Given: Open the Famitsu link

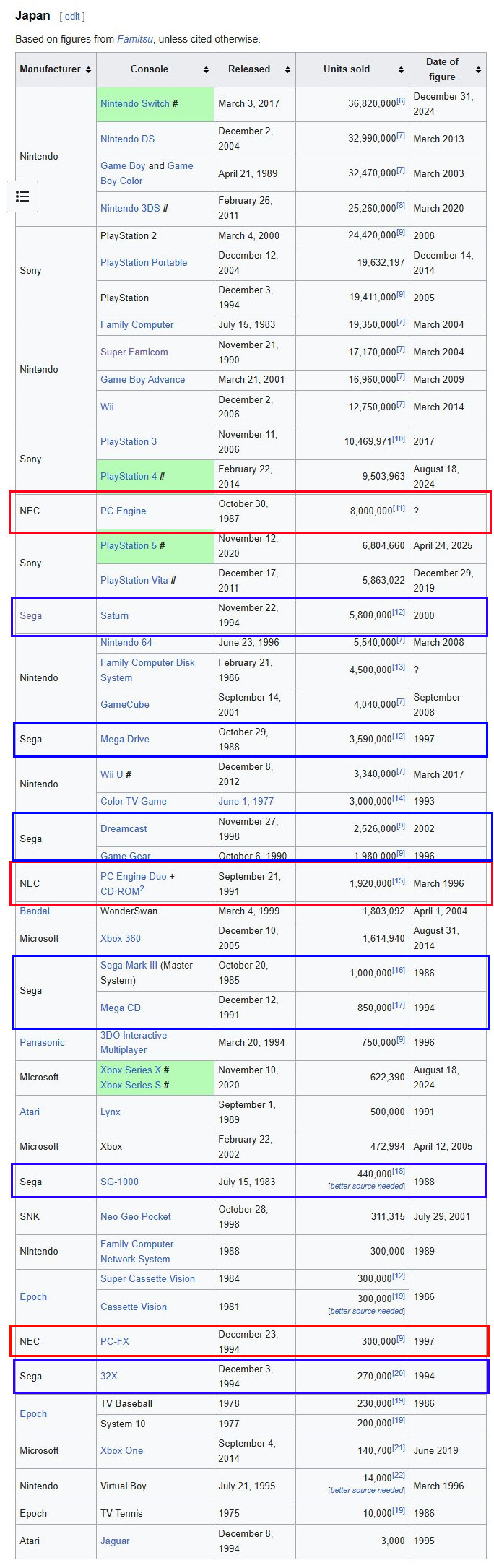Looking at the screenshot, I should coord(135,39).
